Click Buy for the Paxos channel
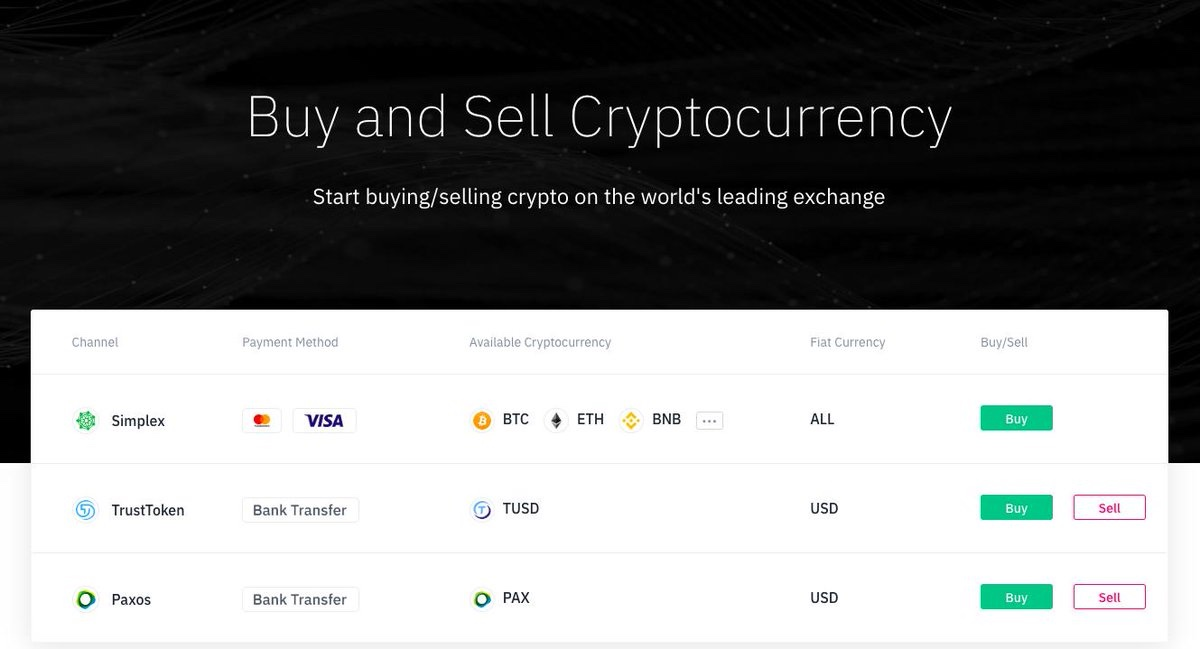Image resolution: width=1200 pixels, height=649 pixels. coord(1016,596)
